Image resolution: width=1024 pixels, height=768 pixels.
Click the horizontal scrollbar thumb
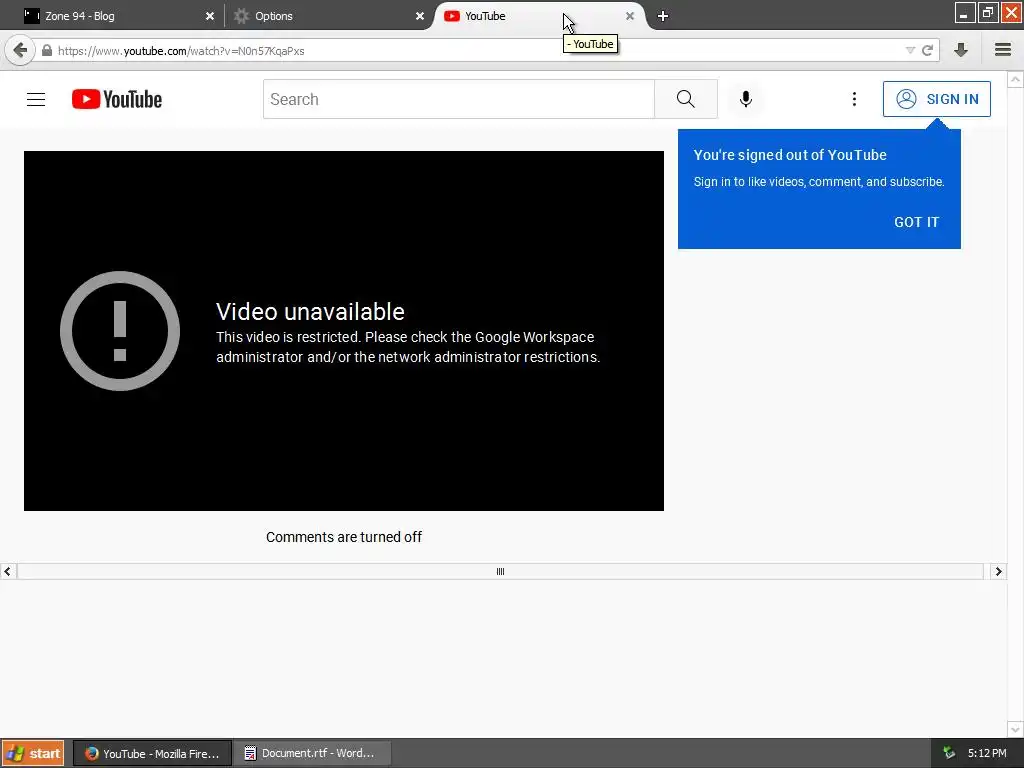click(500, 571)
